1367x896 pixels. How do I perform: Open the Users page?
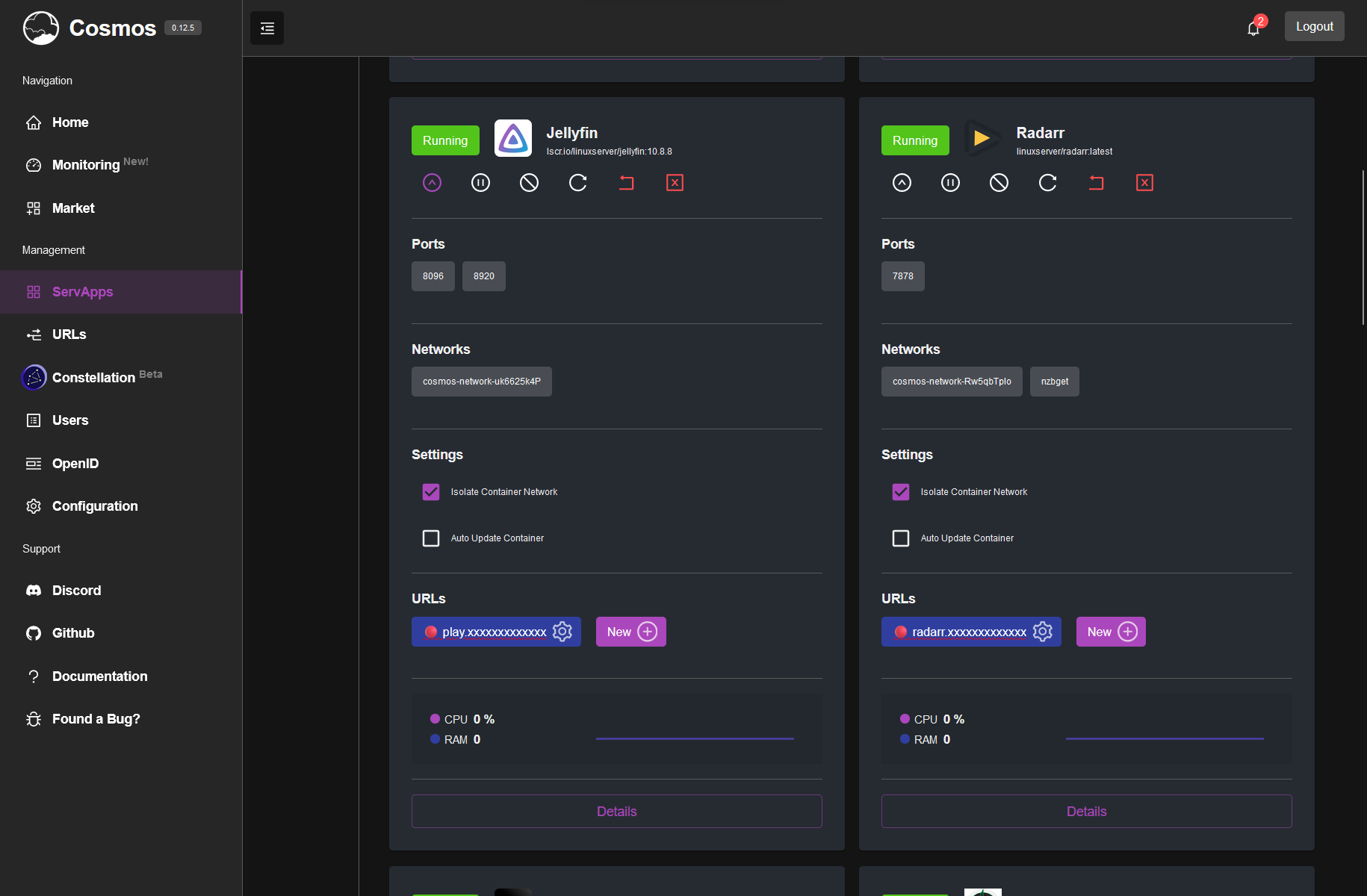pos(121,420)
